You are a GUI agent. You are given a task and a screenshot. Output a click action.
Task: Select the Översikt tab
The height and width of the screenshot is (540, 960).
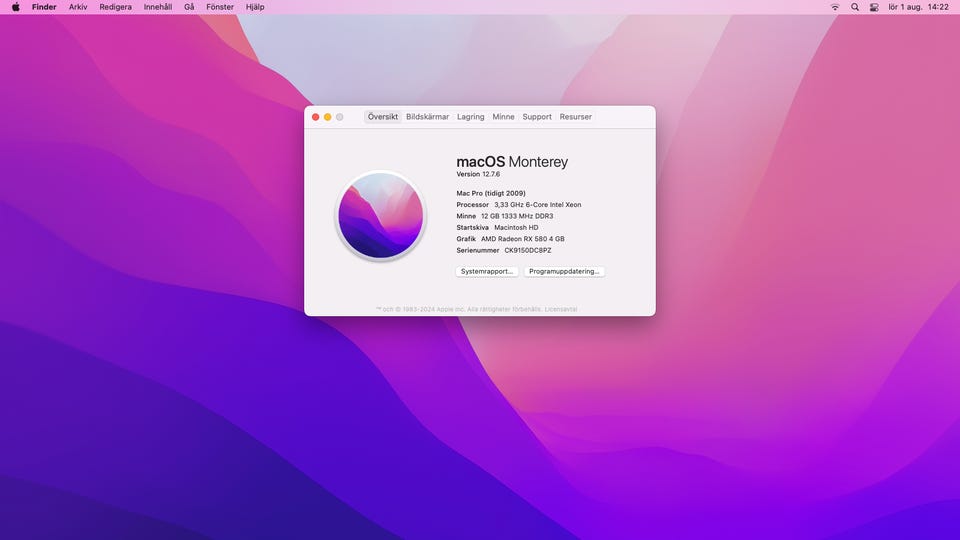tap(383, 116)
